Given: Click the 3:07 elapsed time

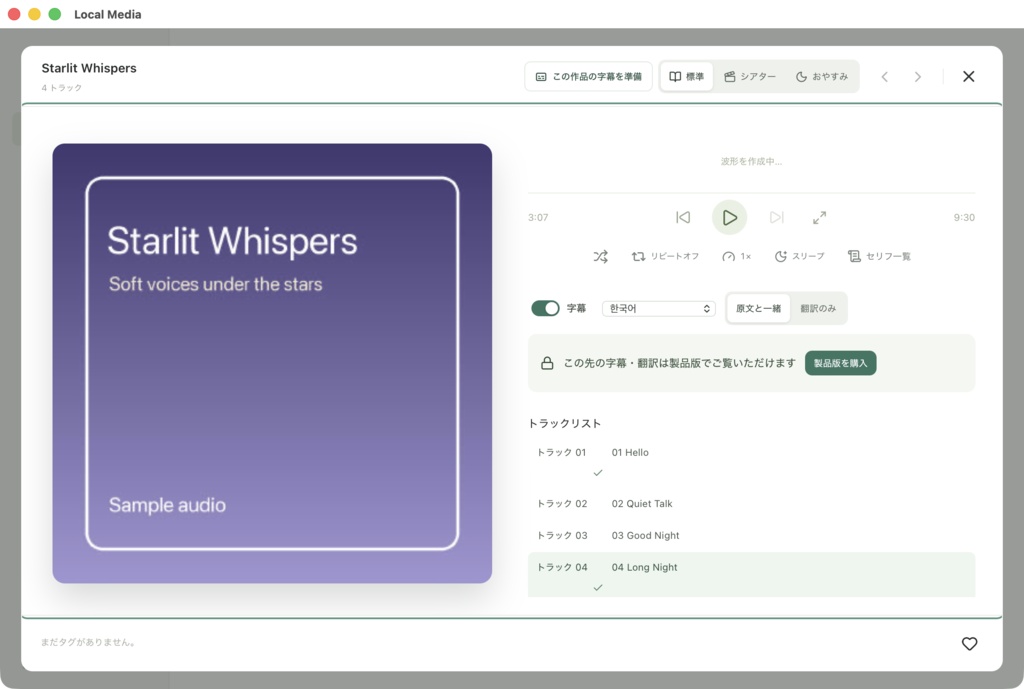Looking at the screenshot, I should (x=538, y=217).
